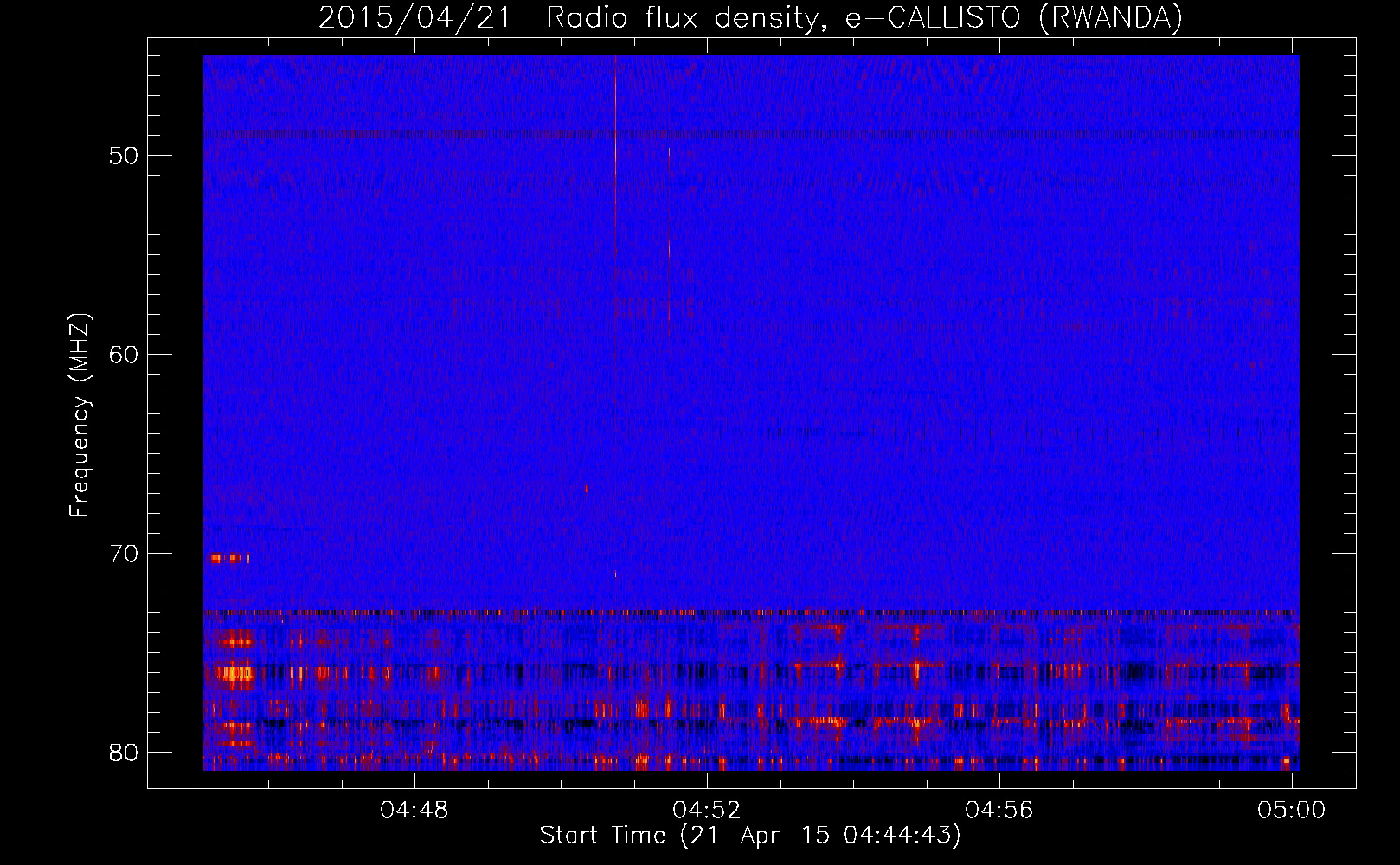Click the bright burst near 70 MHz at left
This screenshot has height=865, width=1400.
coord(229,559)
